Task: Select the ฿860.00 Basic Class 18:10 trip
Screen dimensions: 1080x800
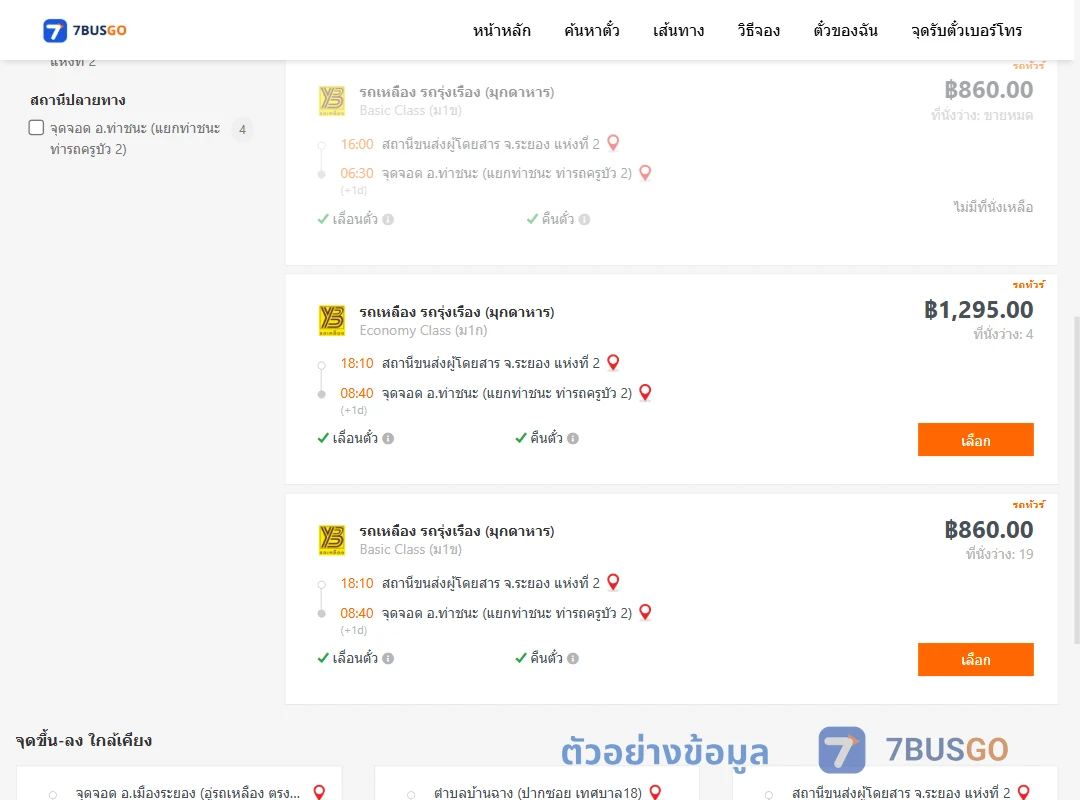Action: point(975,659)
